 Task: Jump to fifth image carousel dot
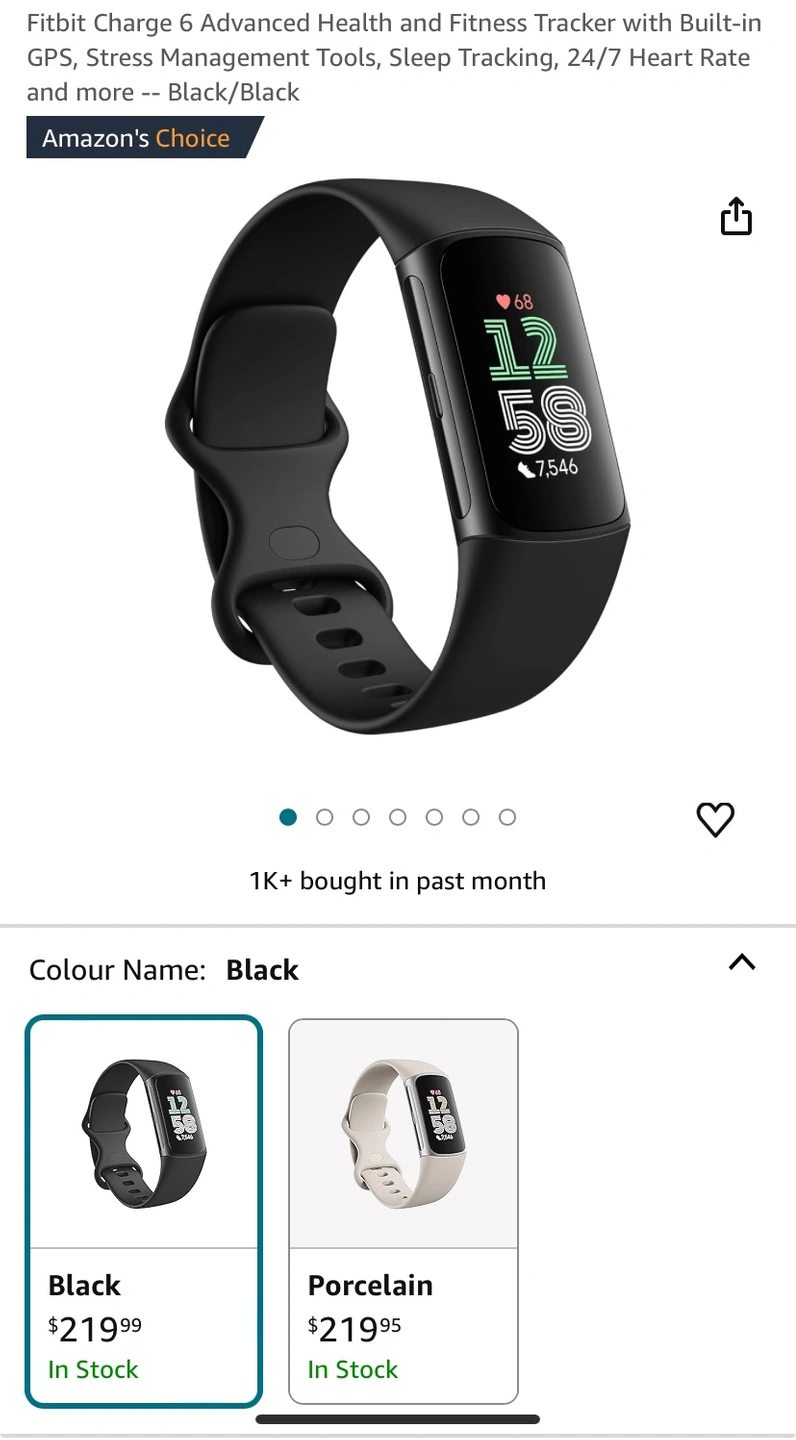(x=434, y=817)
